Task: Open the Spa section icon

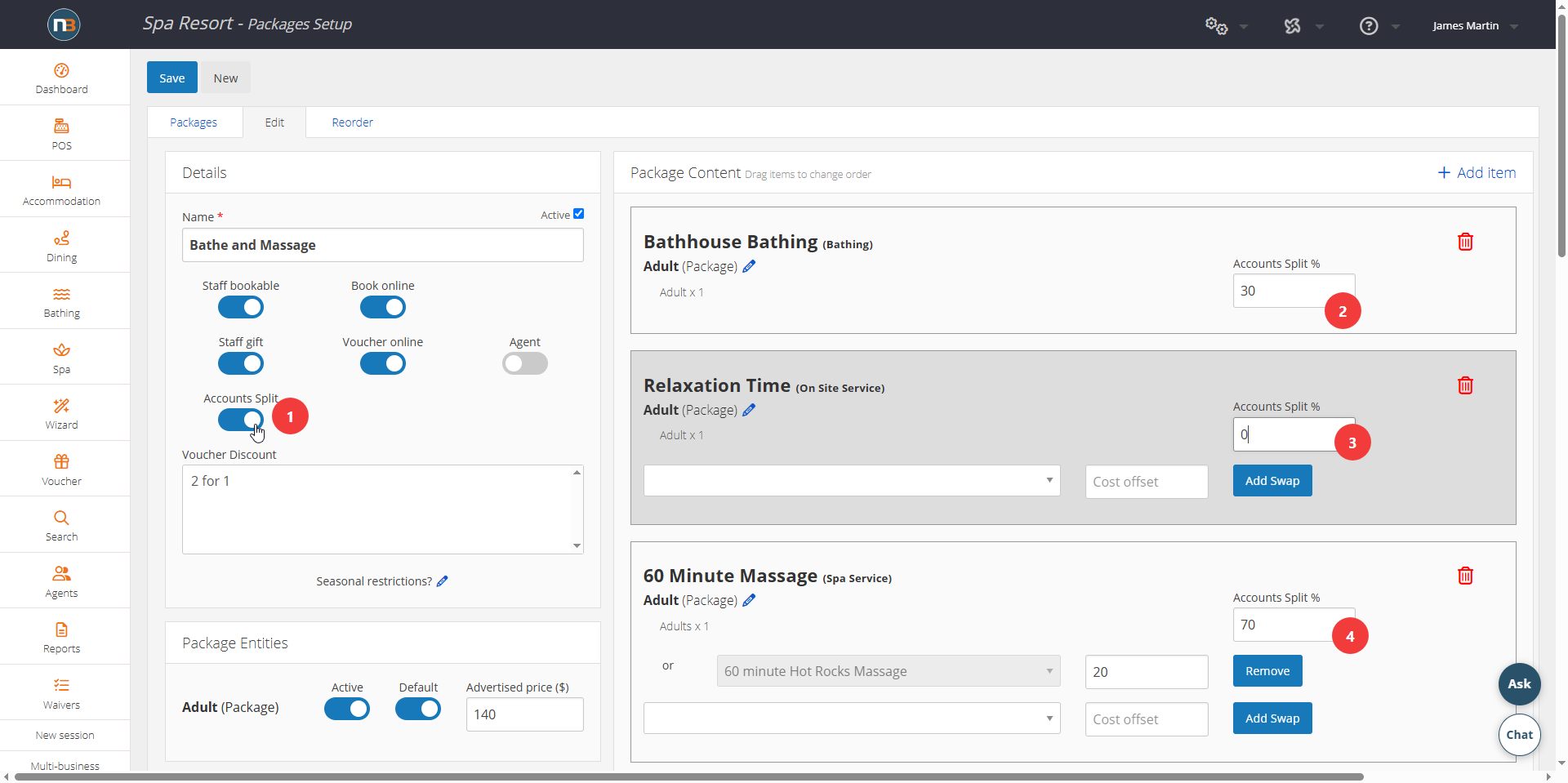Action: (61, 350)
